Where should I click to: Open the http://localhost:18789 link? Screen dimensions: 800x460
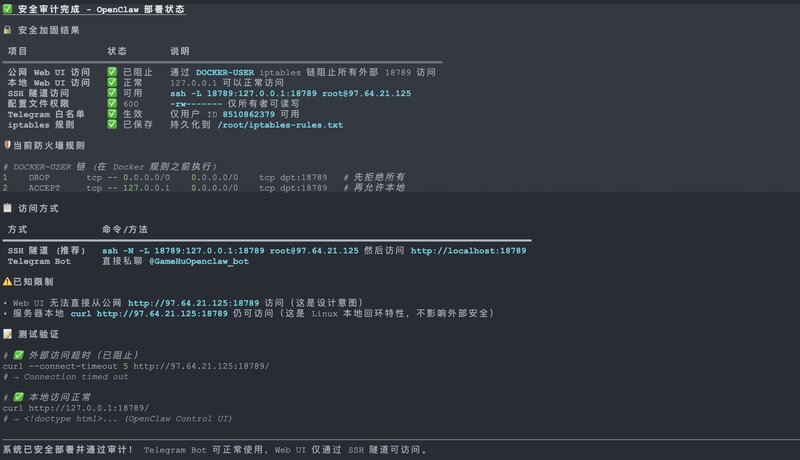point(468,250)
